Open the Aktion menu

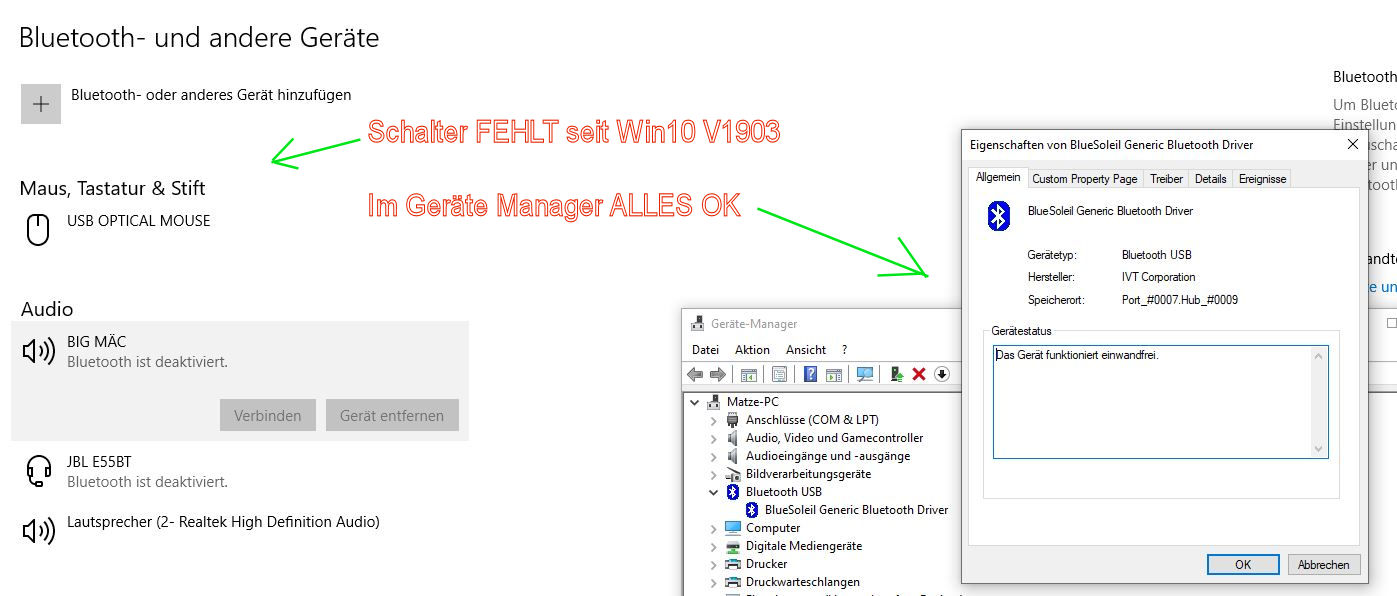752,350
